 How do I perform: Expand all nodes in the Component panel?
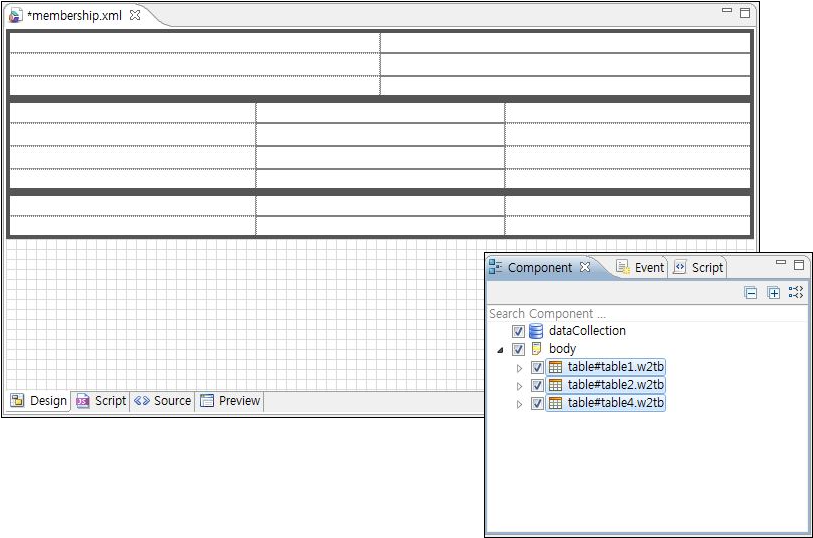pos(773,293)
